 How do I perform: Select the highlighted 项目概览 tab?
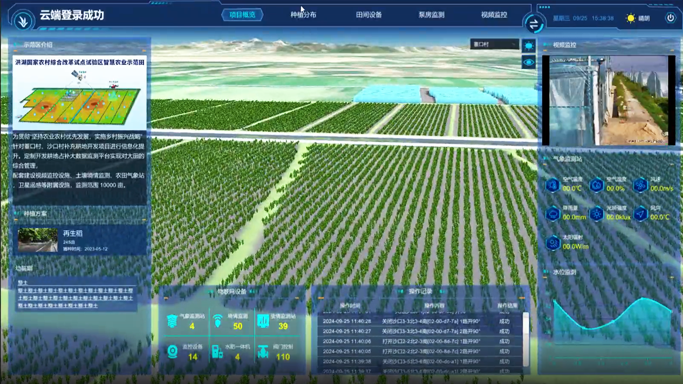(x=242, y=15)
